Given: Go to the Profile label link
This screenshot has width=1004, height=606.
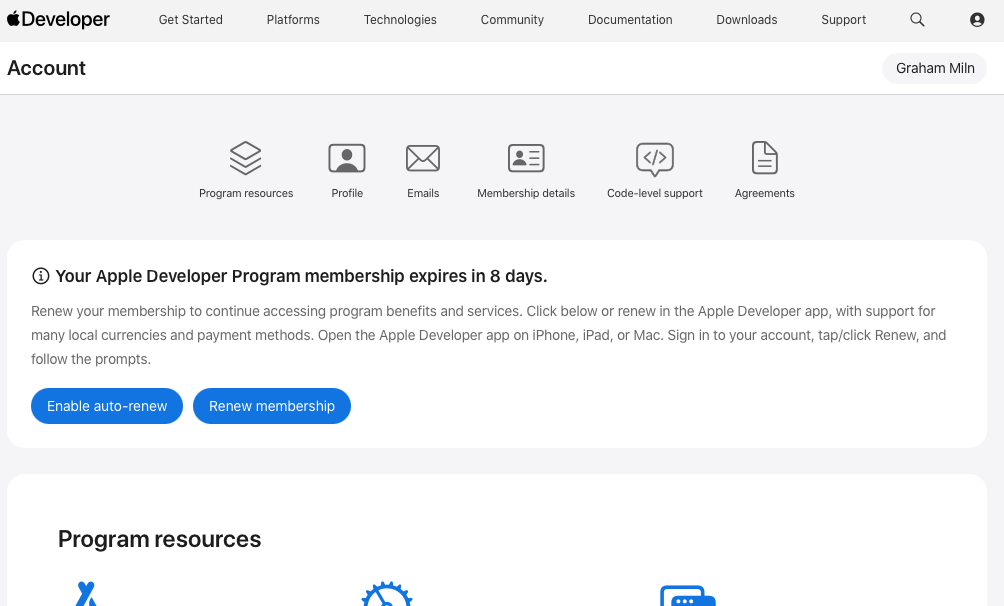Looking at the screenshot, I should pyautogui.click(x=347, y=193).
